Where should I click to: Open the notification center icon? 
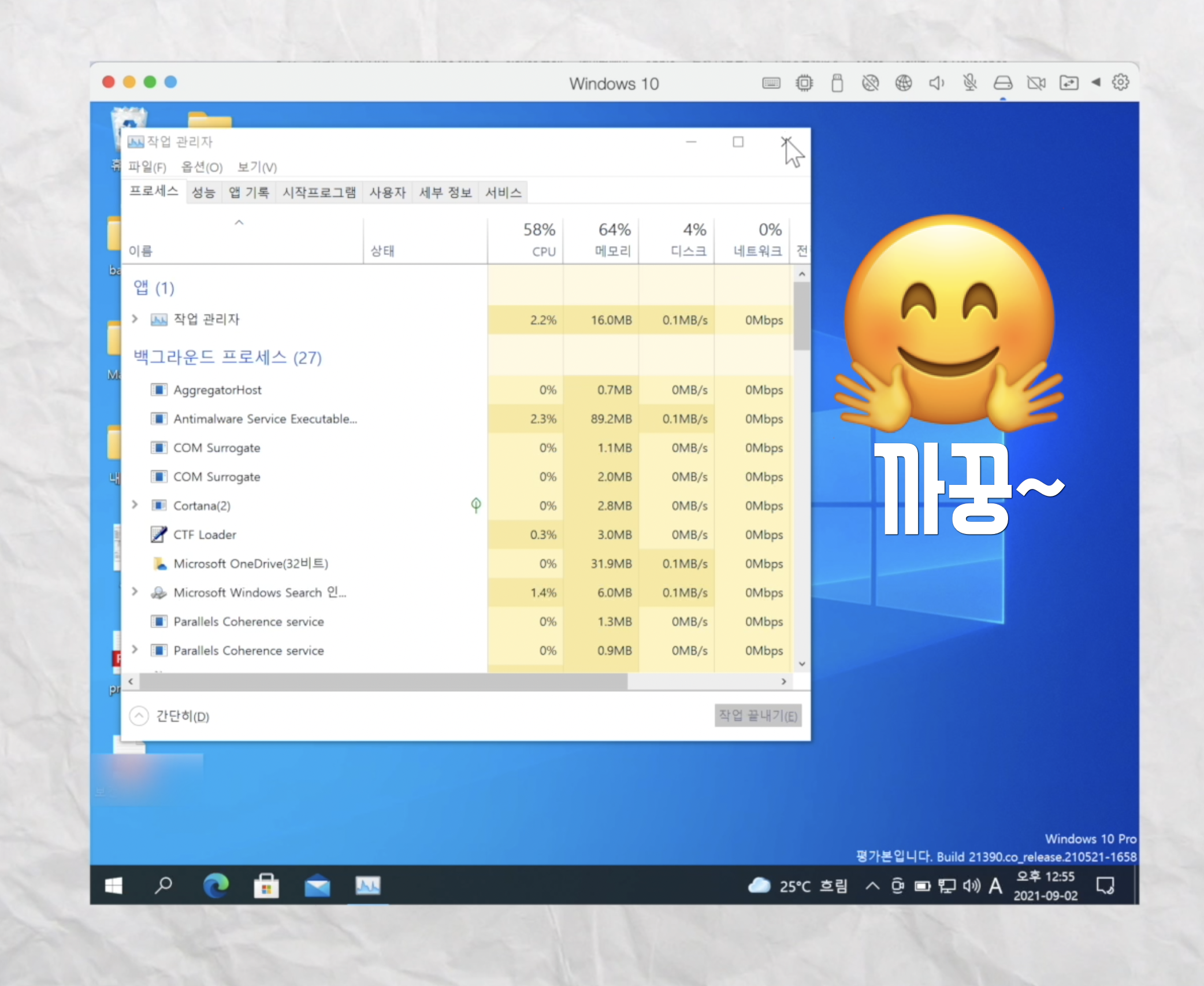pyautogui.click(x=1105, y=885)
